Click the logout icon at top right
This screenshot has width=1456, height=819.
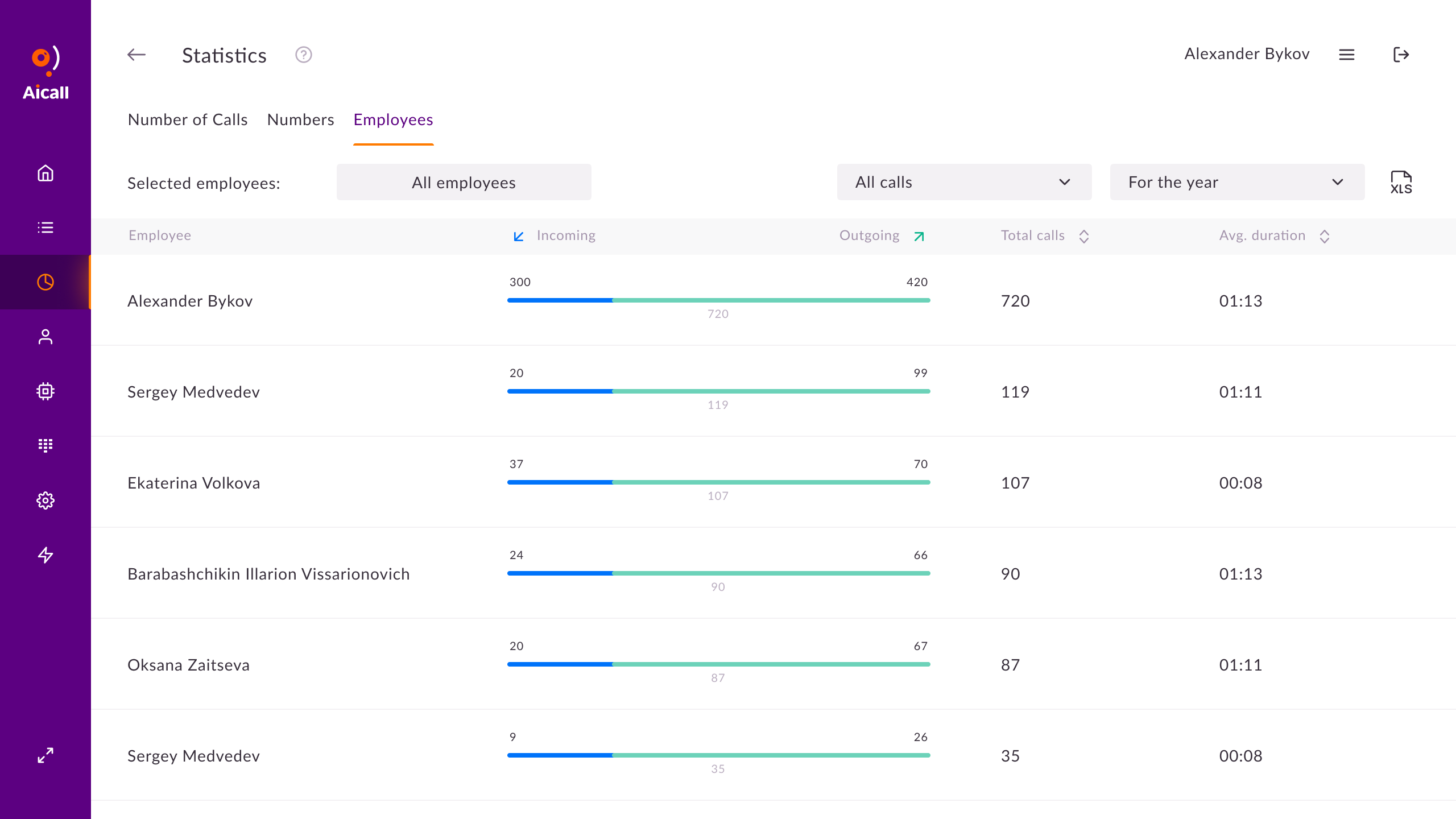[x=1401, y=55]
